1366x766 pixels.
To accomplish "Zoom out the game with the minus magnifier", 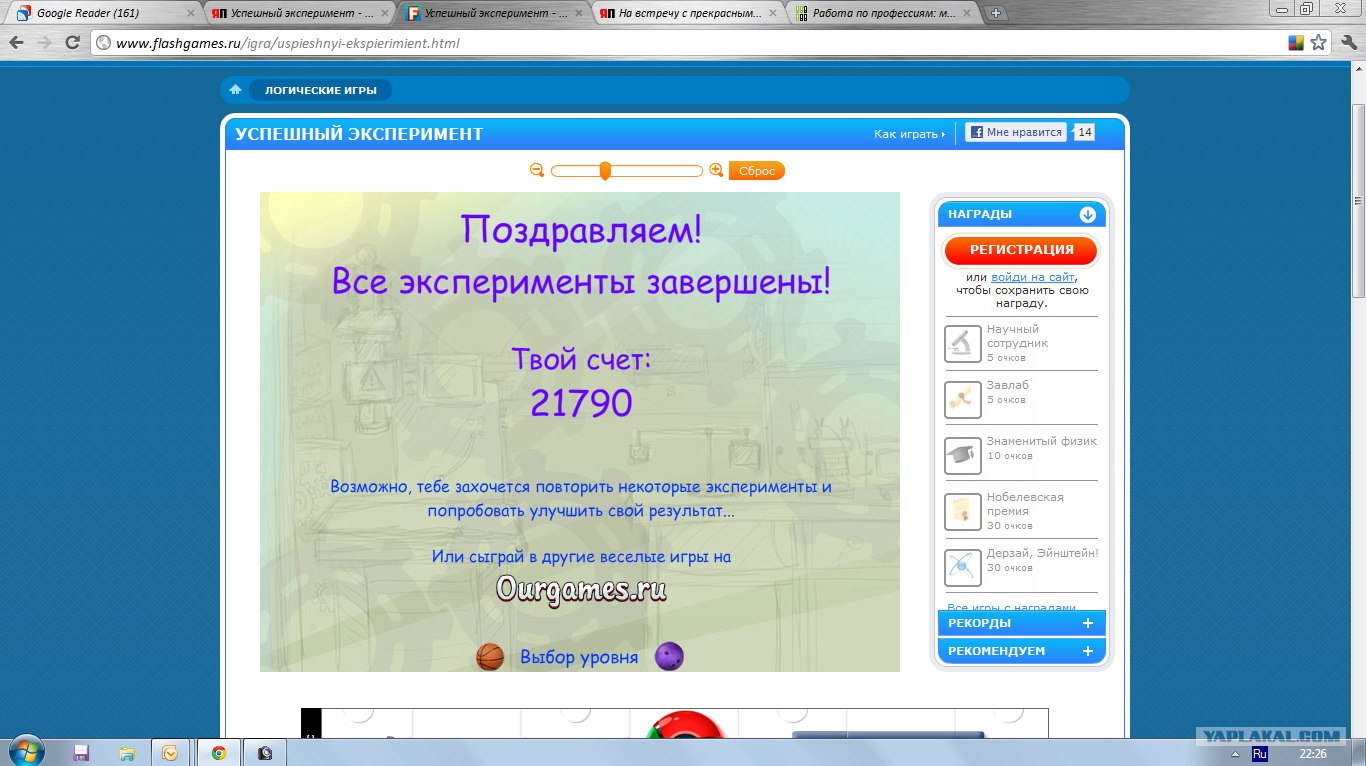I will tap(537, 171).
